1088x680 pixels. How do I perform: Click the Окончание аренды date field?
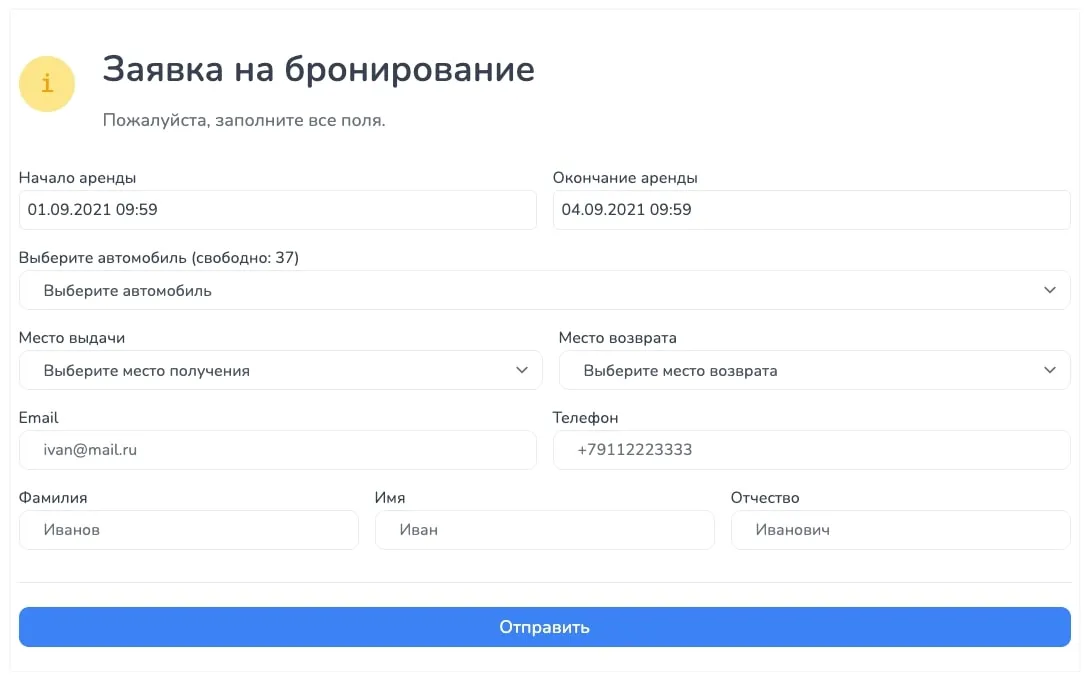811,210
